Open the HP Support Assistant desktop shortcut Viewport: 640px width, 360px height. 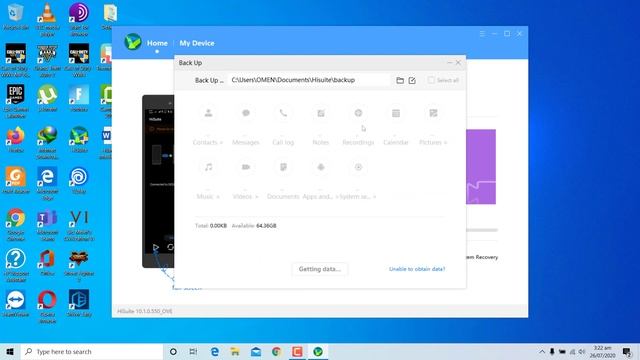pos(16,265)
